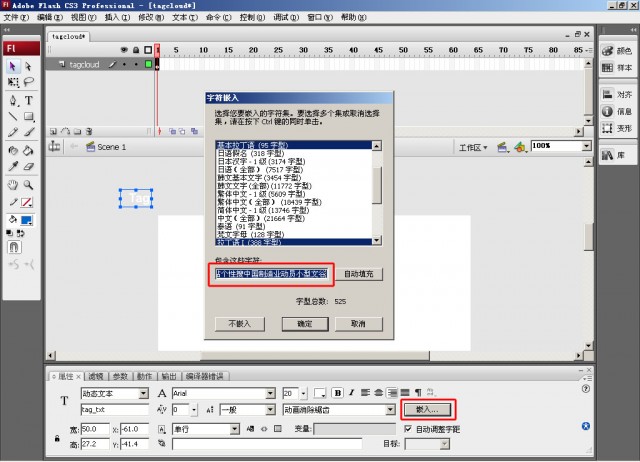Switch to 滤镜 tab
This screenshot has height=462, width=640.
pyautogui.click(x=96, y=376)
